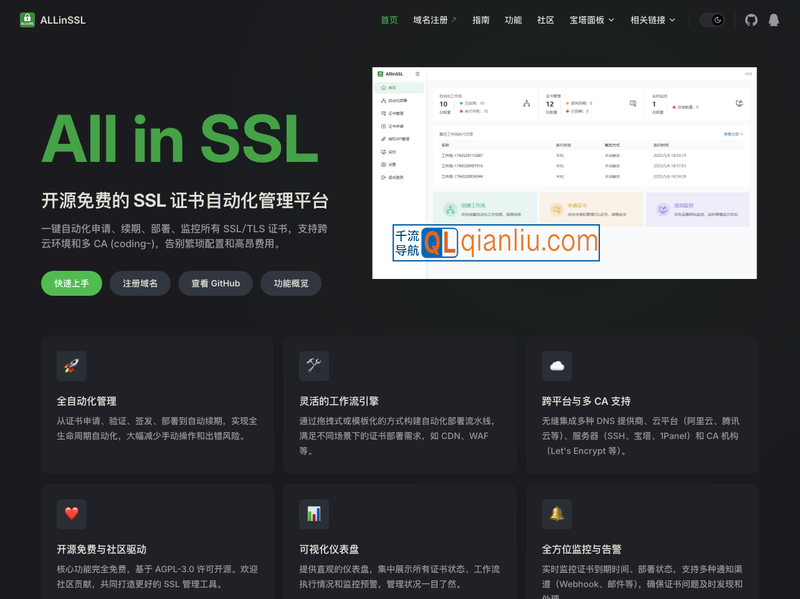This screenshot has width=800, height=599.
Task: Open the 查看 GitHub button
Action: click(x=215, y=283)
